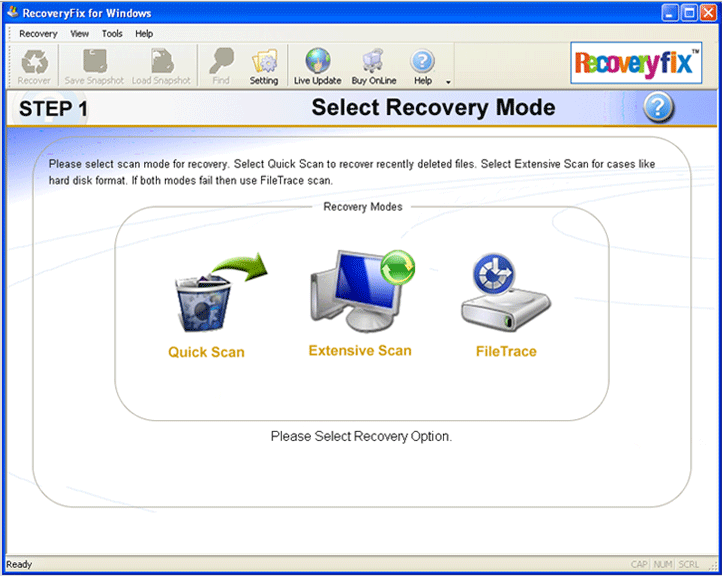Choose the Extensive Scan monitor icon
The image size is (722, 576).
tap(363, 290)
